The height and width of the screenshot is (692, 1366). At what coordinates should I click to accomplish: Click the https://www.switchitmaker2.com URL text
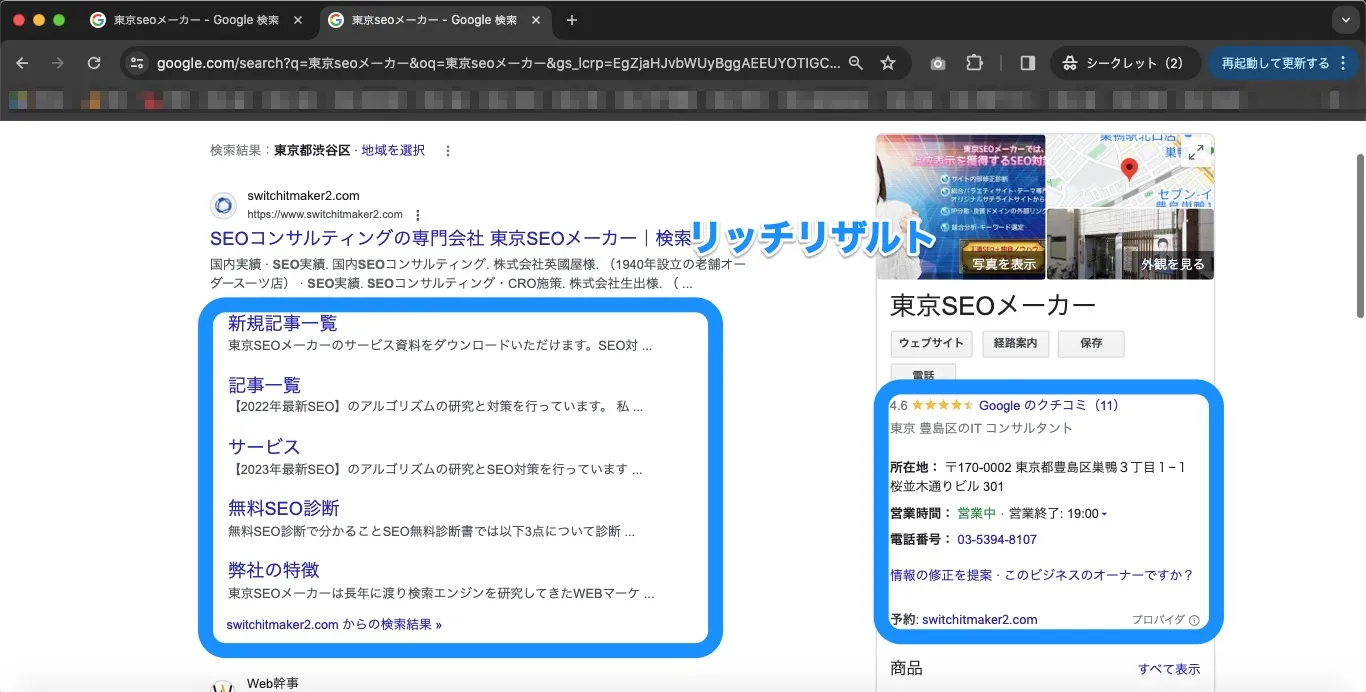point(325,214)
